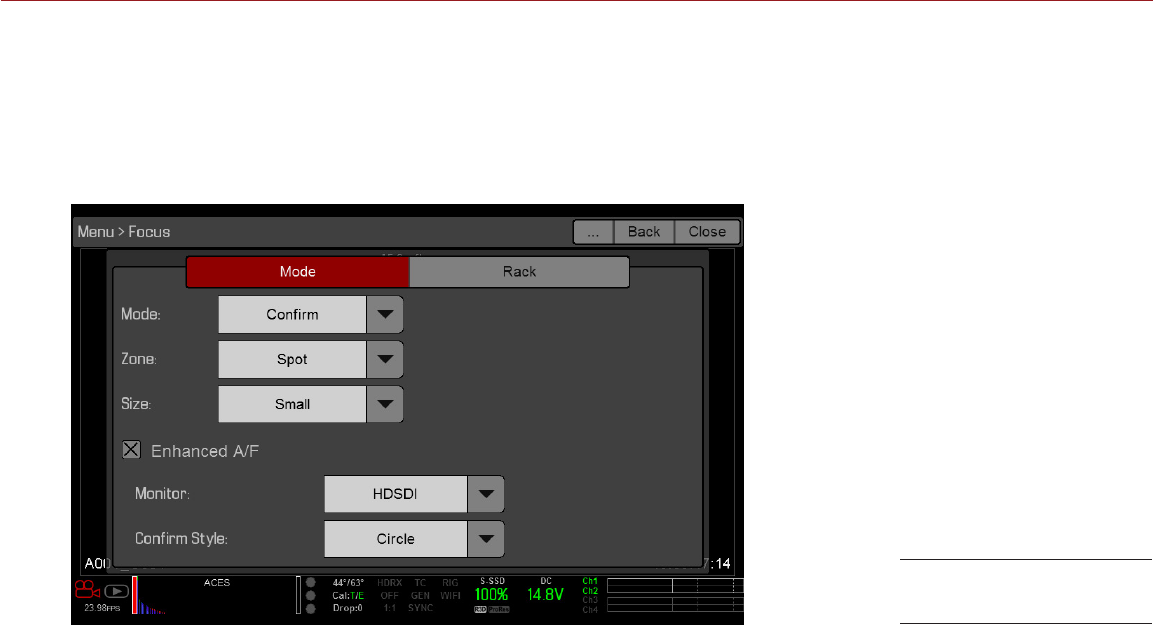Click the Cal:T/E indicator
Image resolution: width=1153 pixels, height=625 pixels.
tap(348, 596)
